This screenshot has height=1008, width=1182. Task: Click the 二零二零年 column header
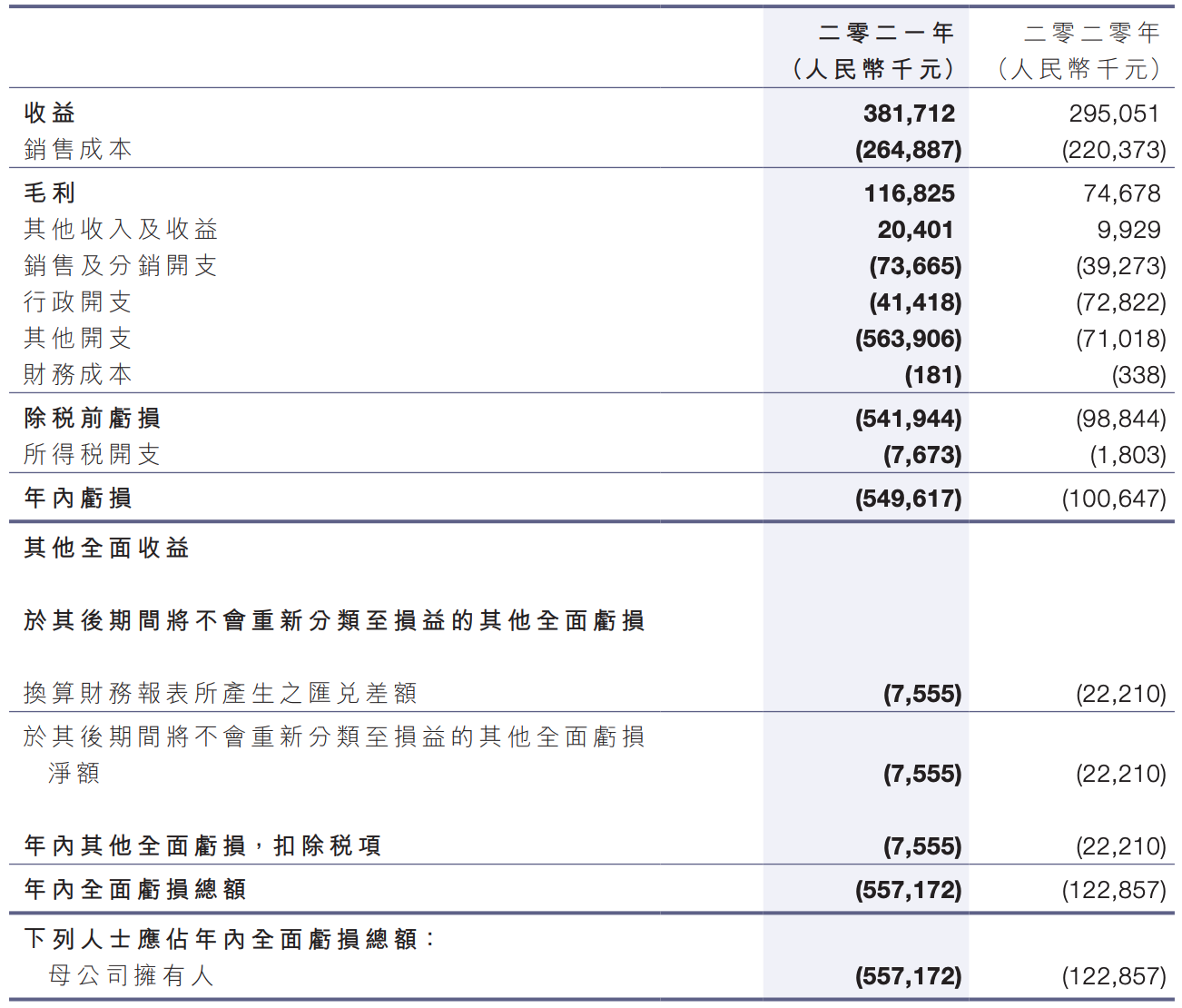pyautogui.click(x=1091, y=34)
